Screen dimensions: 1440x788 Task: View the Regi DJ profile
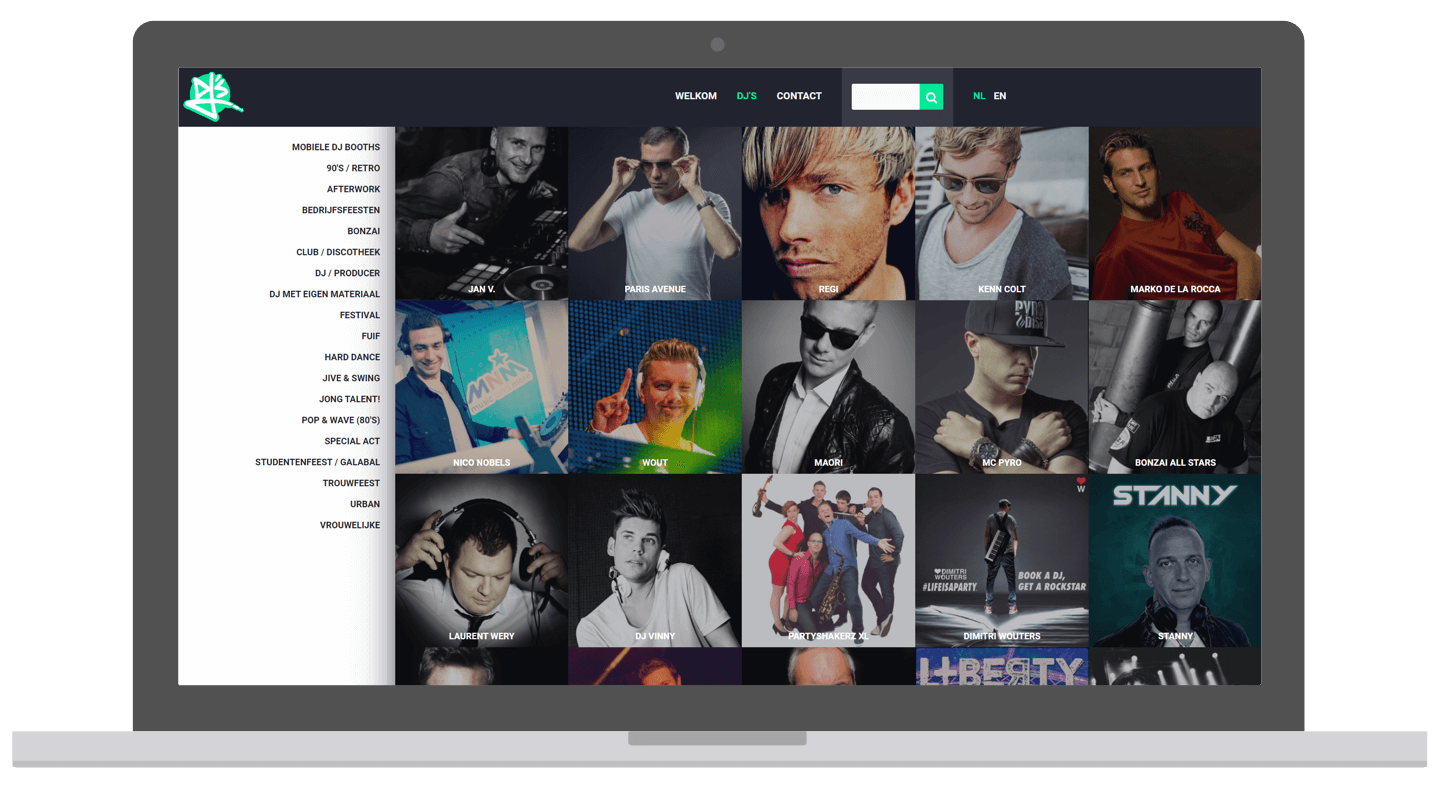coord(828,213)
